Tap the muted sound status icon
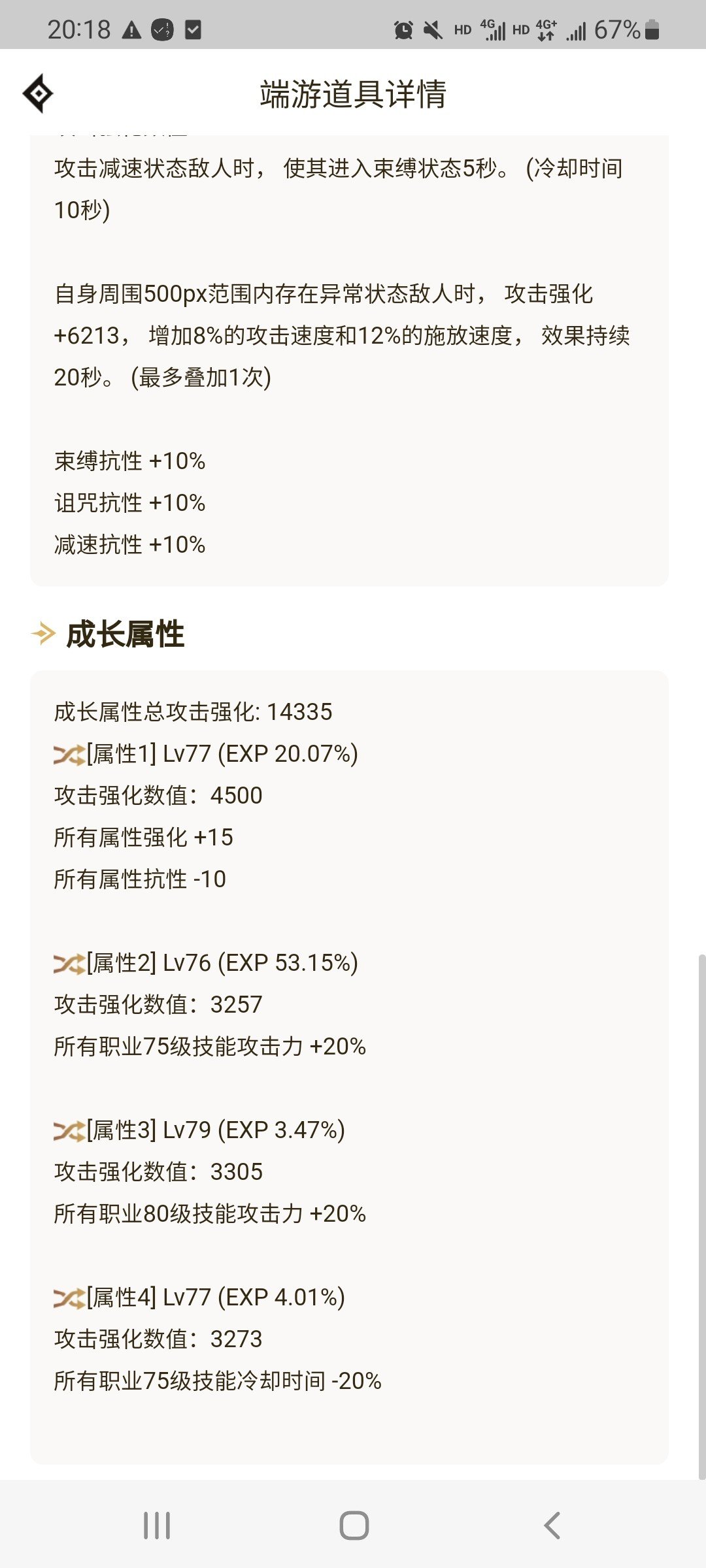 pos(433,29)
